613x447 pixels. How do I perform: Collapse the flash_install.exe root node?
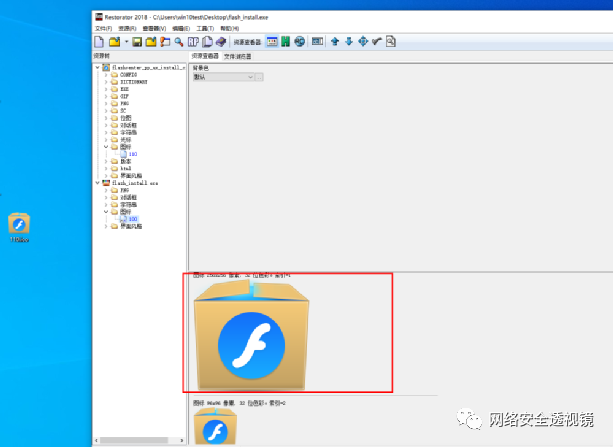point(98,183)
